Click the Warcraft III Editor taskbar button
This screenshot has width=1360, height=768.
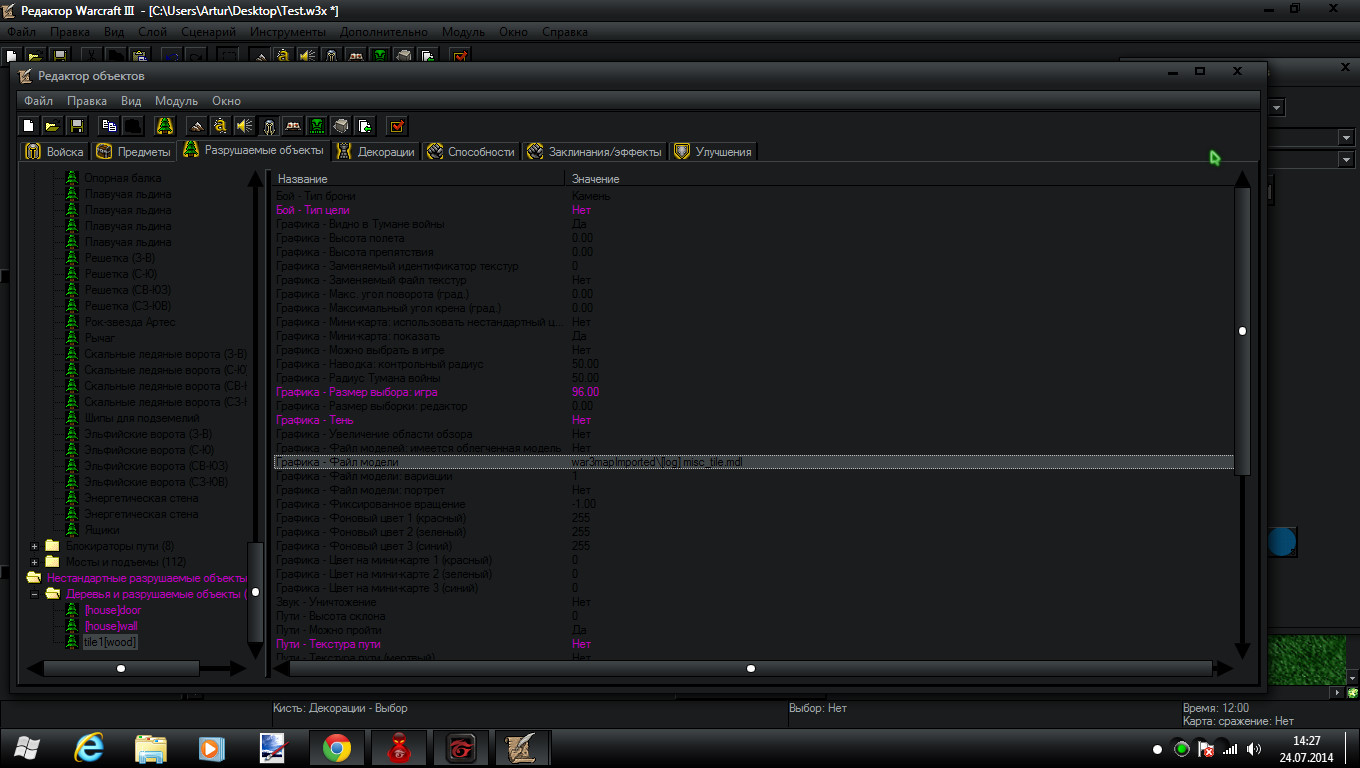pyautogui.click(x=522, y=748)
